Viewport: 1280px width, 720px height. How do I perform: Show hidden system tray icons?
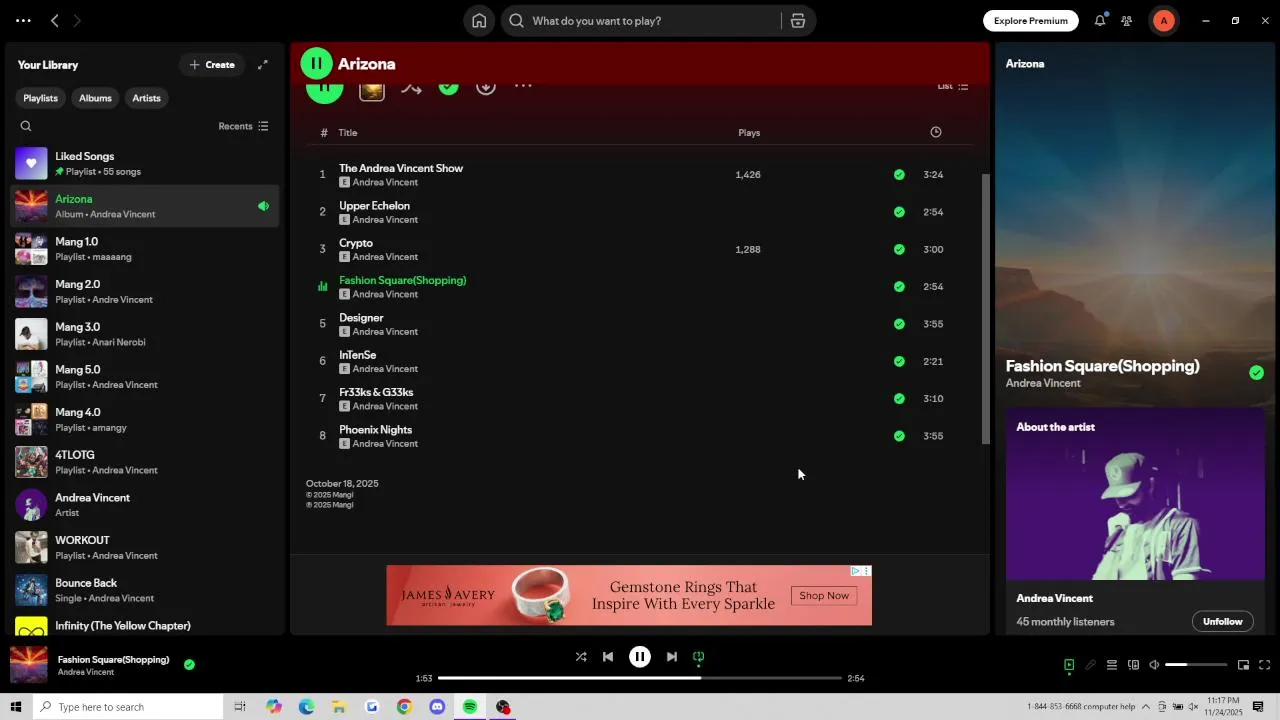click(x=1146, y=707)
